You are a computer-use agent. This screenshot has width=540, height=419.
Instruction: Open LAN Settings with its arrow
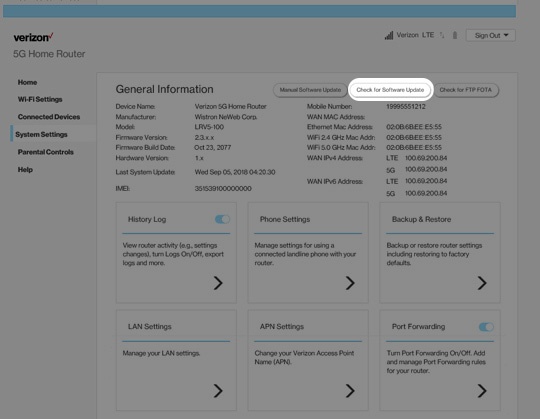218,391
